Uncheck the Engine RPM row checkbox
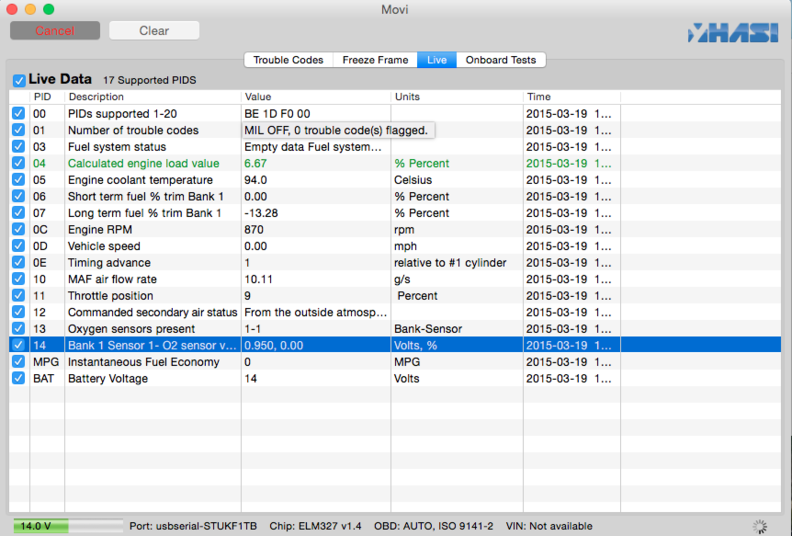Screen dimensions: 792x536 (19, 230)
